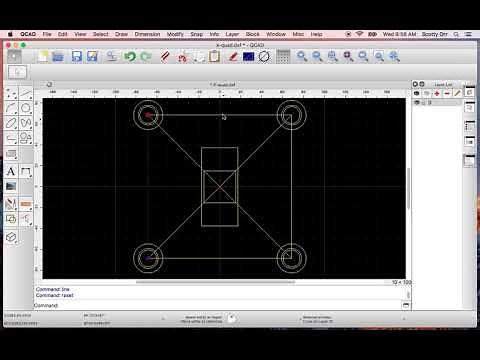Click the Cut scissors icon
Viewport: 480px width, 360px height.
click(182, 57)
